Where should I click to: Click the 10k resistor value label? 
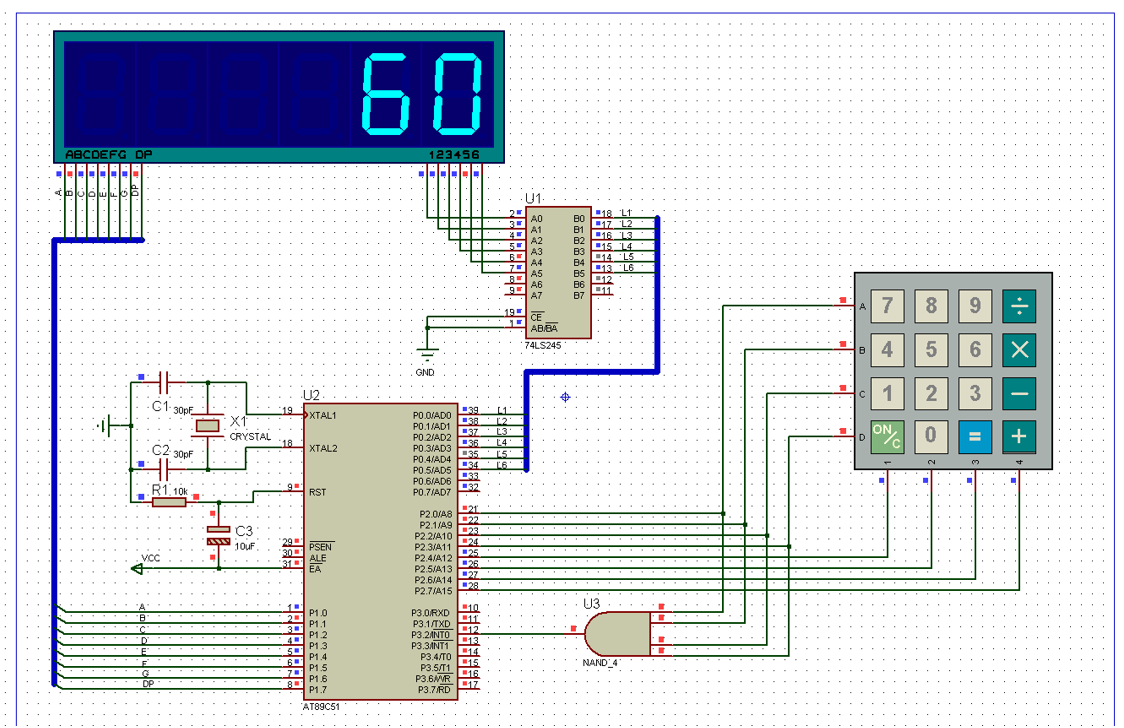pos(181,492)
